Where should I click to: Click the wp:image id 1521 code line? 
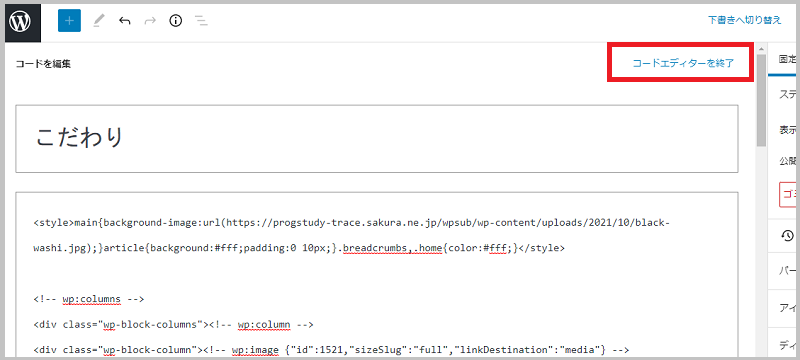(332, 350)
